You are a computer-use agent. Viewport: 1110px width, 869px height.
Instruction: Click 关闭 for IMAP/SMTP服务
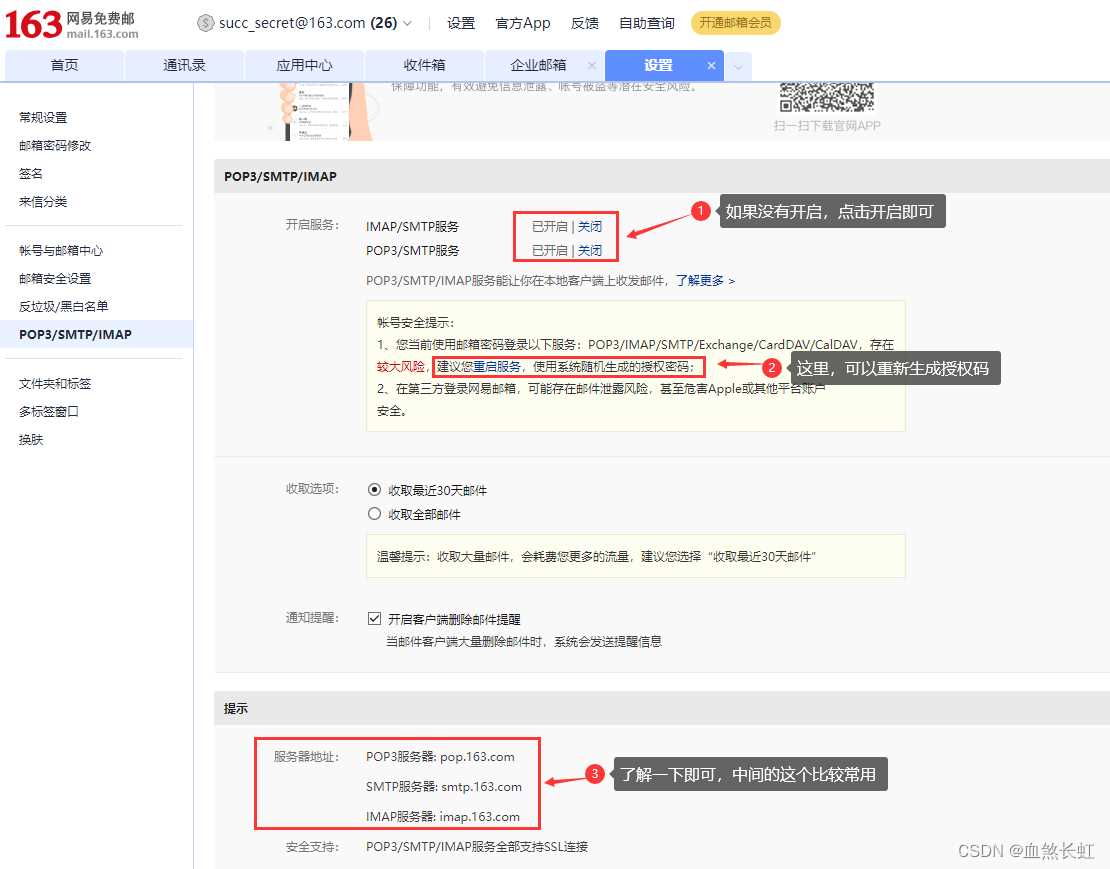pos(590,227)
